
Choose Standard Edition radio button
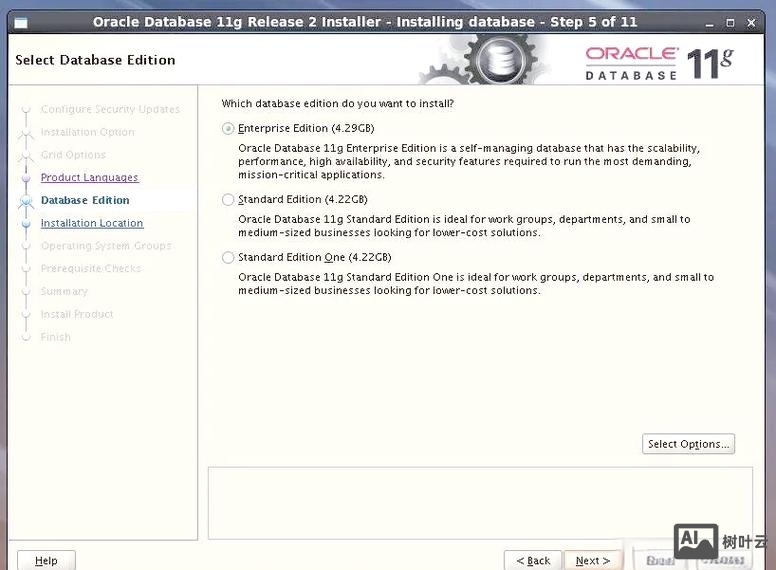228,200
